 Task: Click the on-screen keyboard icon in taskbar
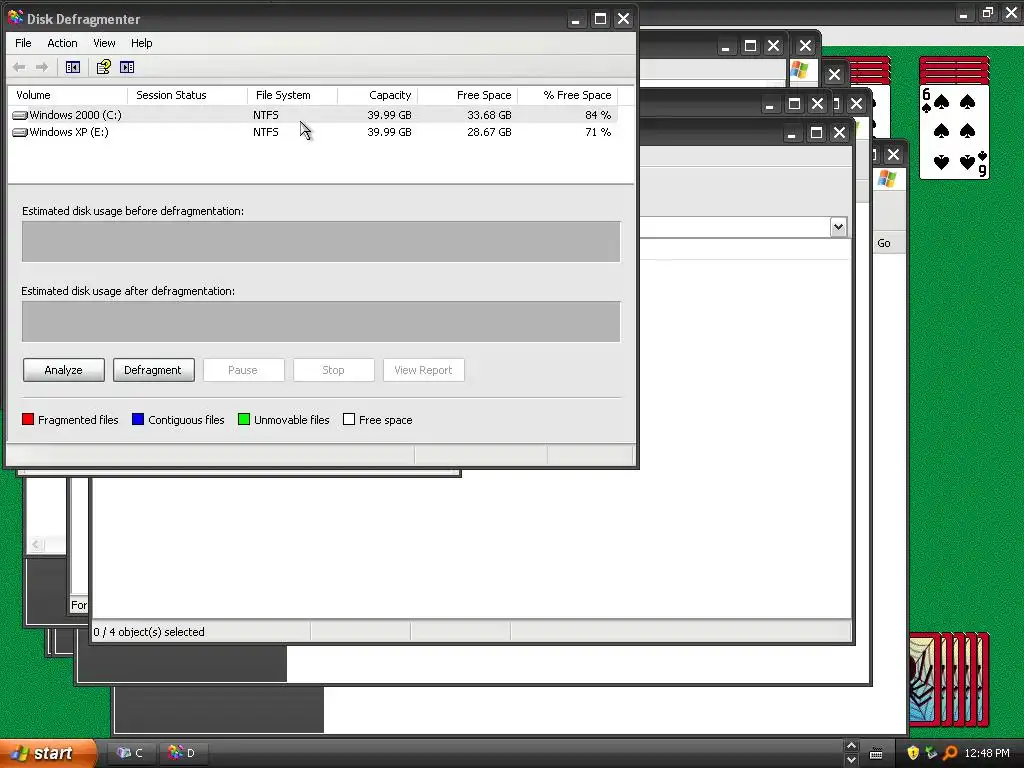pos(876,754)
